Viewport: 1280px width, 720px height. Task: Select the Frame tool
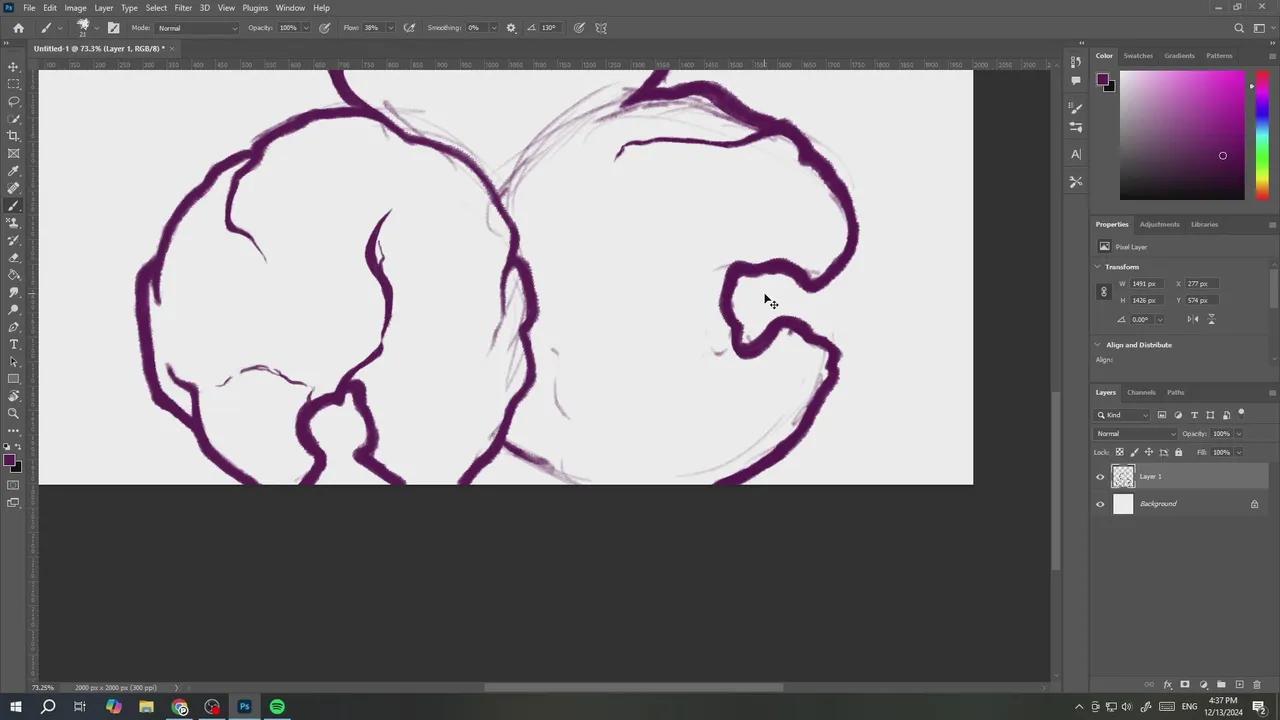pyautogui.click(x=13, y=153)
